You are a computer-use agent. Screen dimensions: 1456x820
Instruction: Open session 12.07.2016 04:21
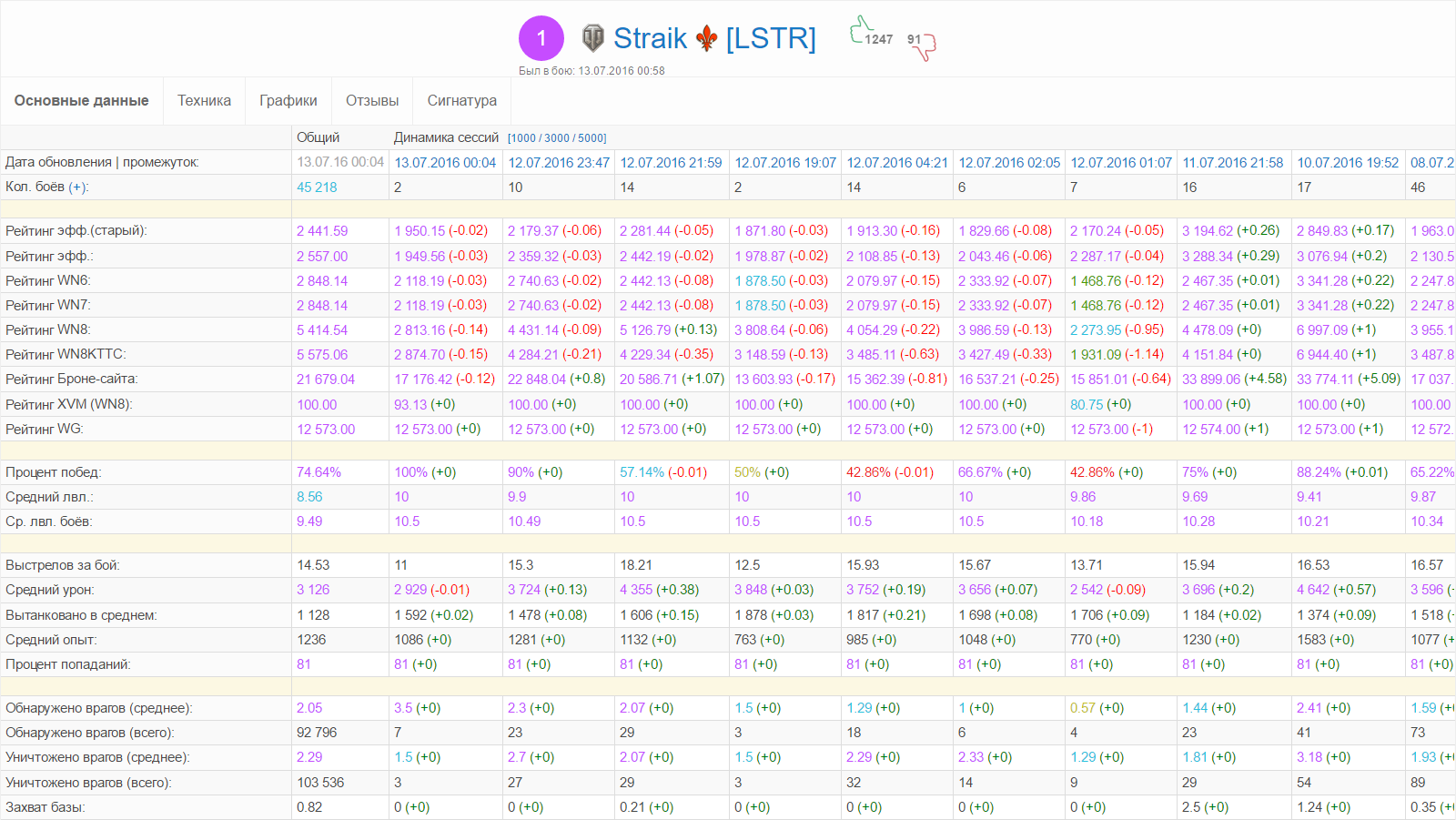click(897, 162)
